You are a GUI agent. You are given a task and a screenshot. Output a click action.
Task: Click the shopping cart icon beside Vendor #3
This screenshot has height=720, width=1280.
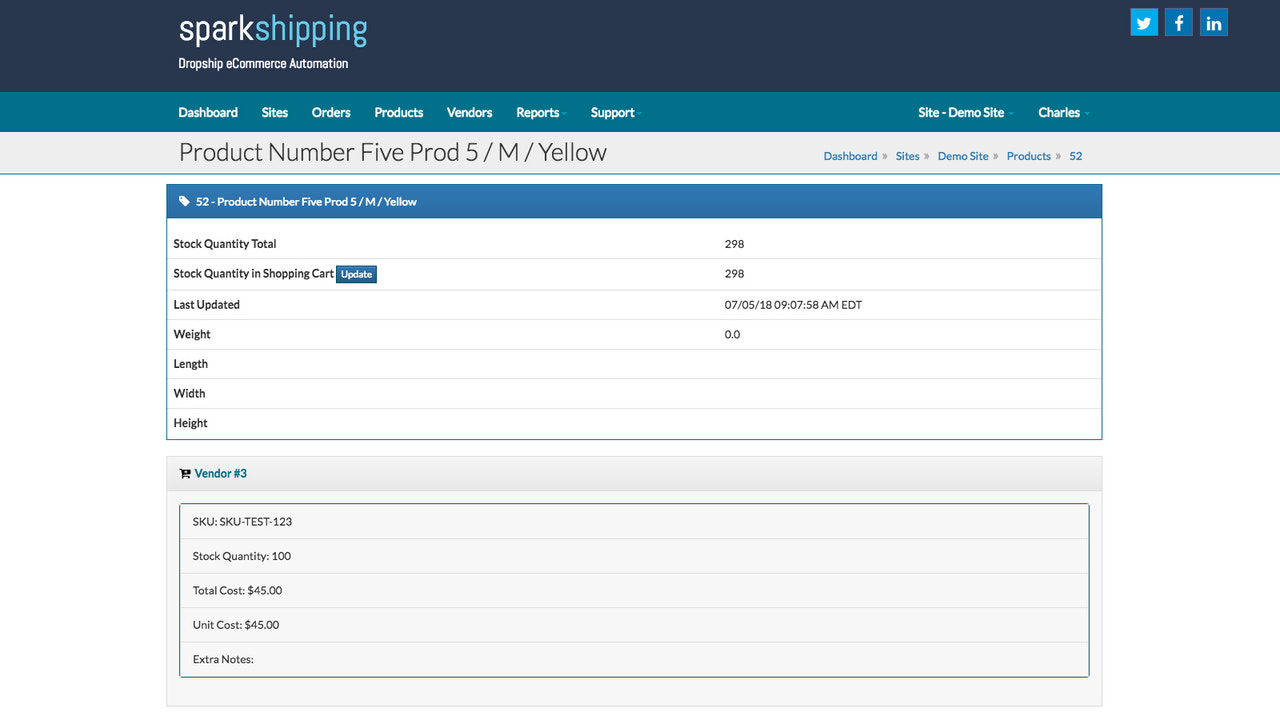(183, 473)
